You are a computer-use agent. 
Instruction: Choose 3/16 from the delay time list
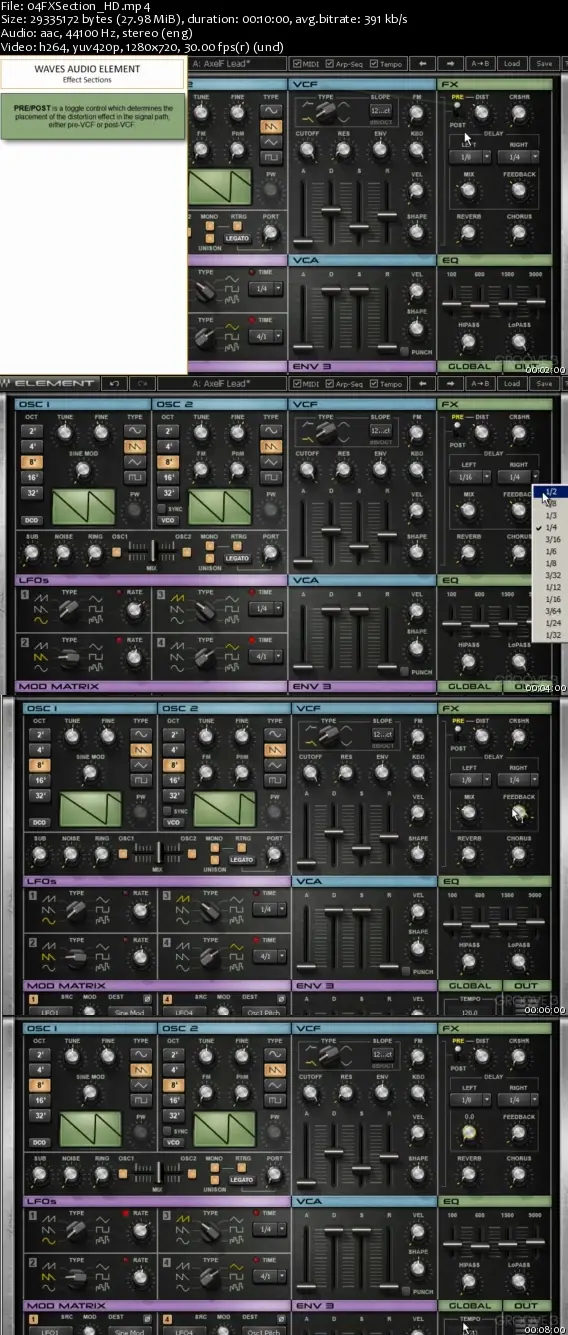click(550, 539)
